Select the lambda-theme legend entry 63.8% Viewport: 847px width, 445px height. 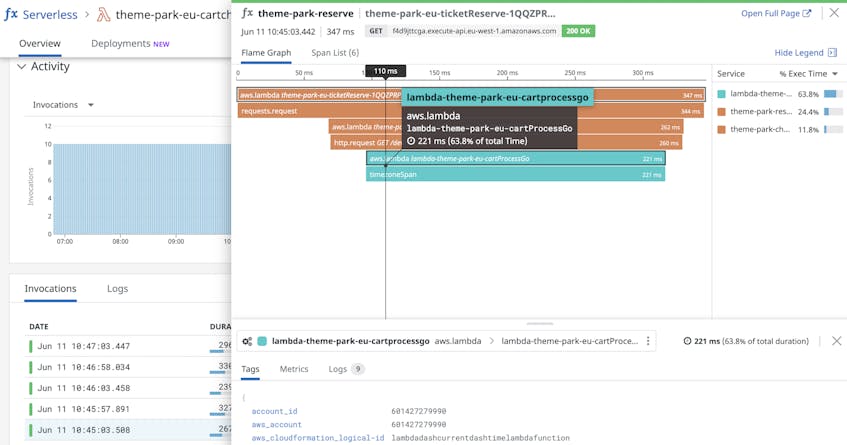point(779,94)
